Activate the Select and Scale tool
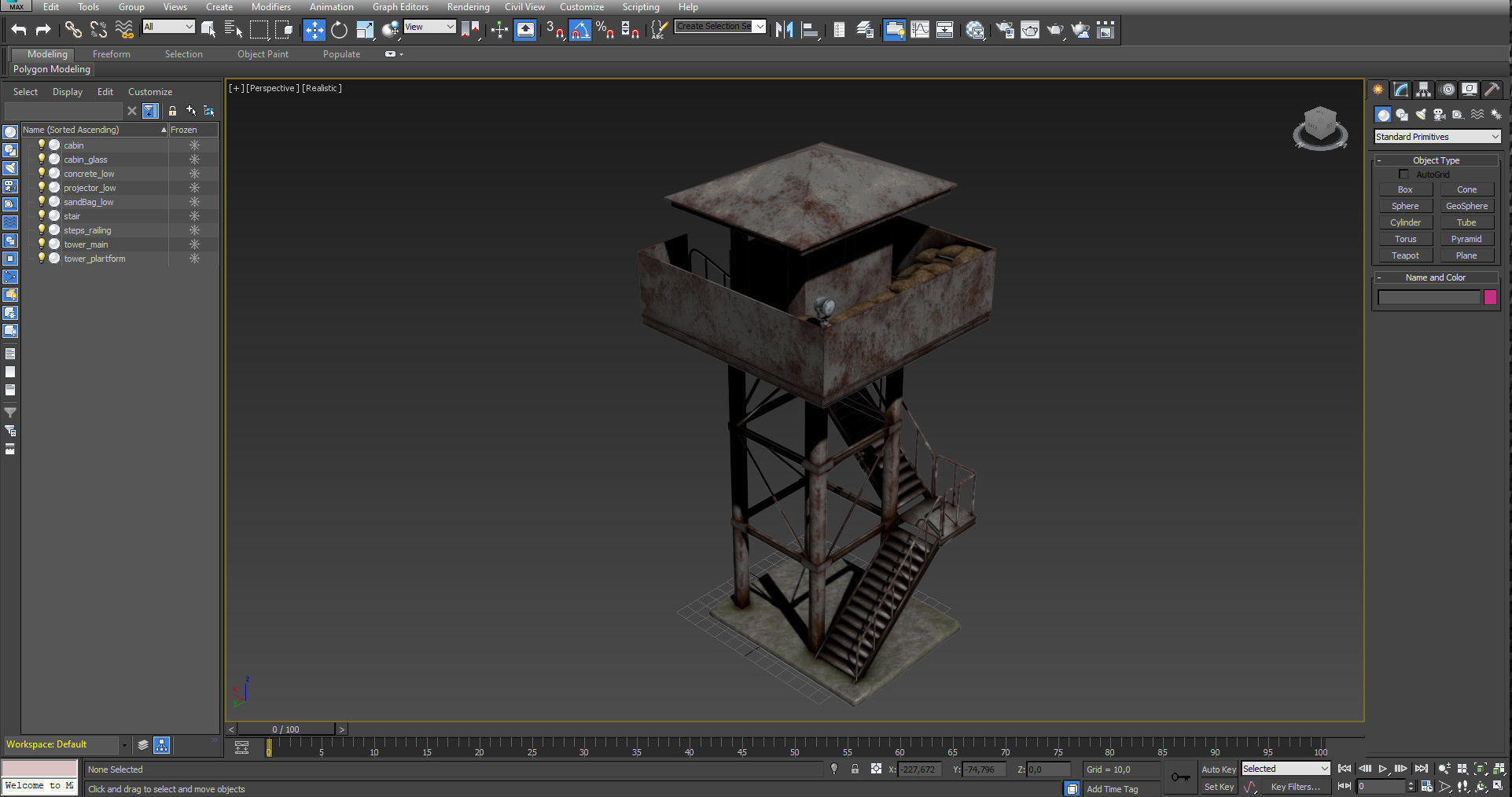Image resolution: width=1512 pixels, height=797 pixels. click(x=365, y=30)
